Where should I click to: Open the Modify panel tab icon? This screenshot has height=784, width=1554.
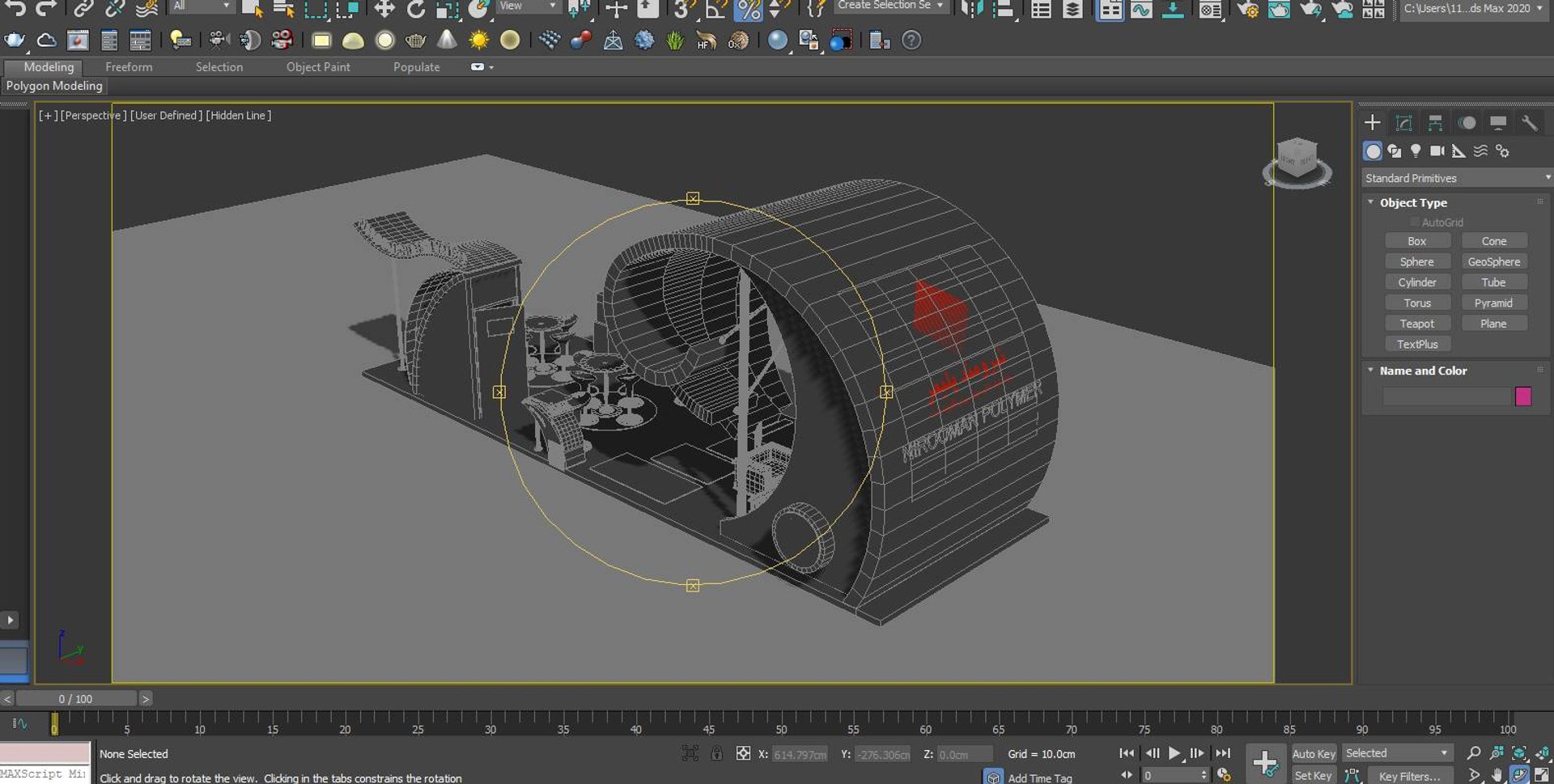(1403, 123)
